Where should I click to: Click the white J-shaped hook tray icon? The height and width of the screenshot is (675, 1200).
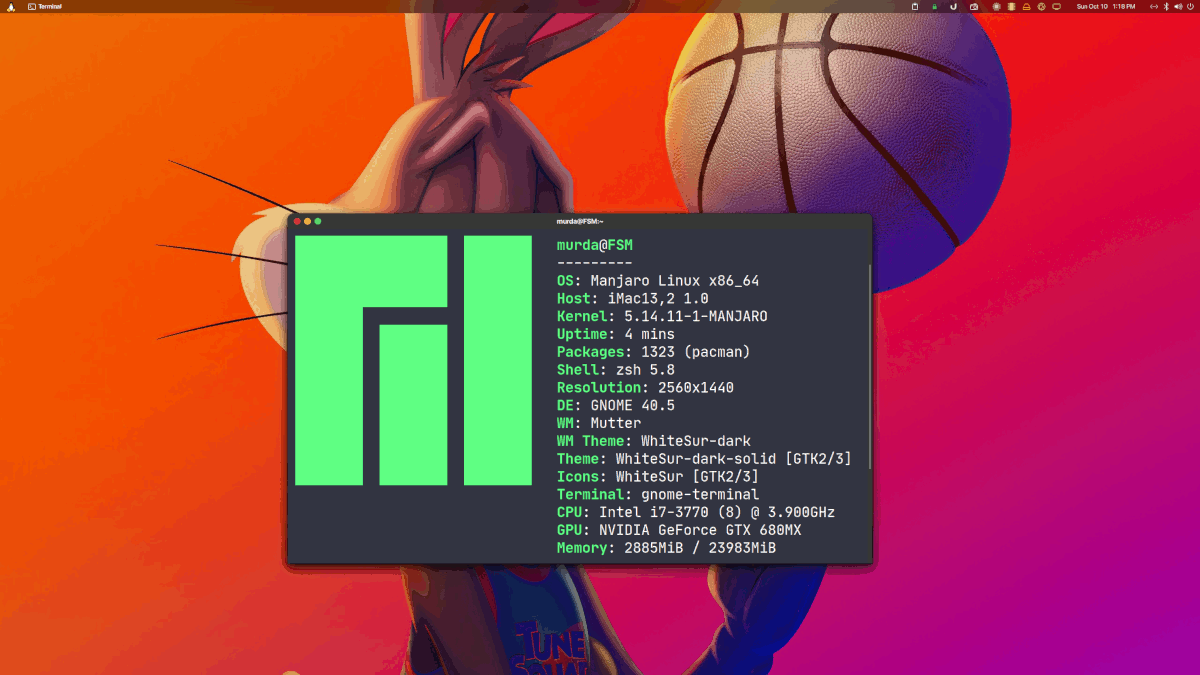953,6
